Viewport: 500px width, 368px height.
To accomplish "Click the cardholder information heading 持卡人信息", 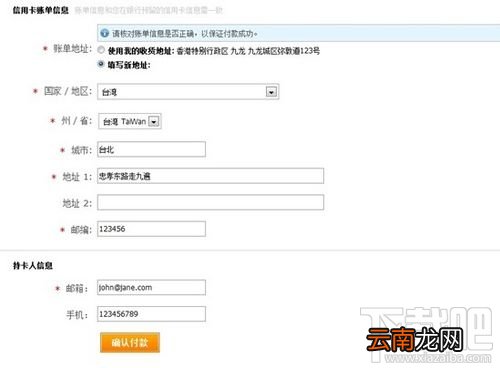I will click(x=33, y=266).
